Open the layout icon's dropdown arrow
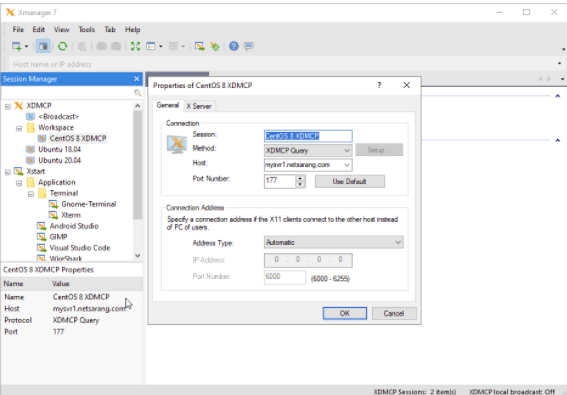The width and height of the screenshot is (567, 395). tap(161, 46)
